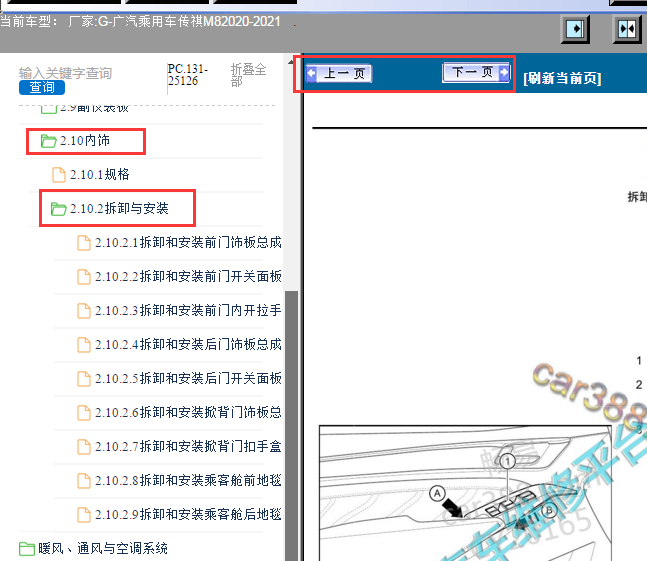
Task: Go to next page with 下一页
Action: [476, 73]
